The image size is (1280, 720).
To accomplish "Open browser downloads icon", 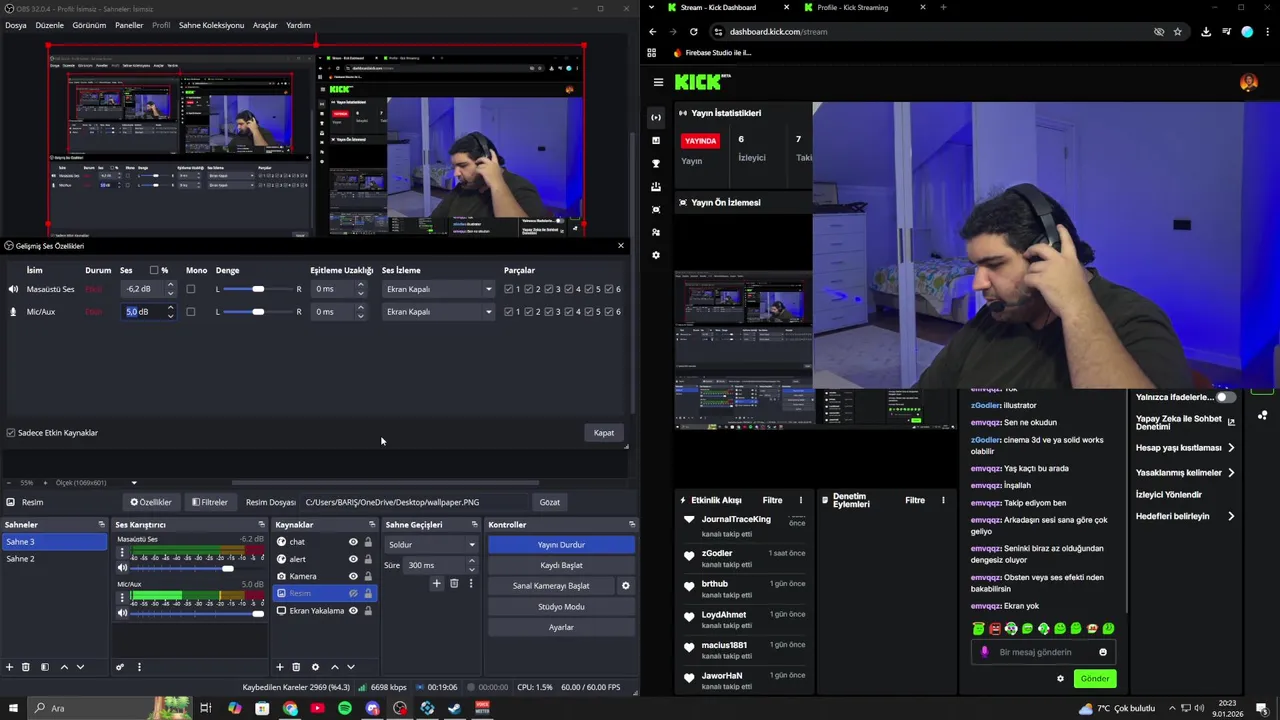I will [1206, 32].
